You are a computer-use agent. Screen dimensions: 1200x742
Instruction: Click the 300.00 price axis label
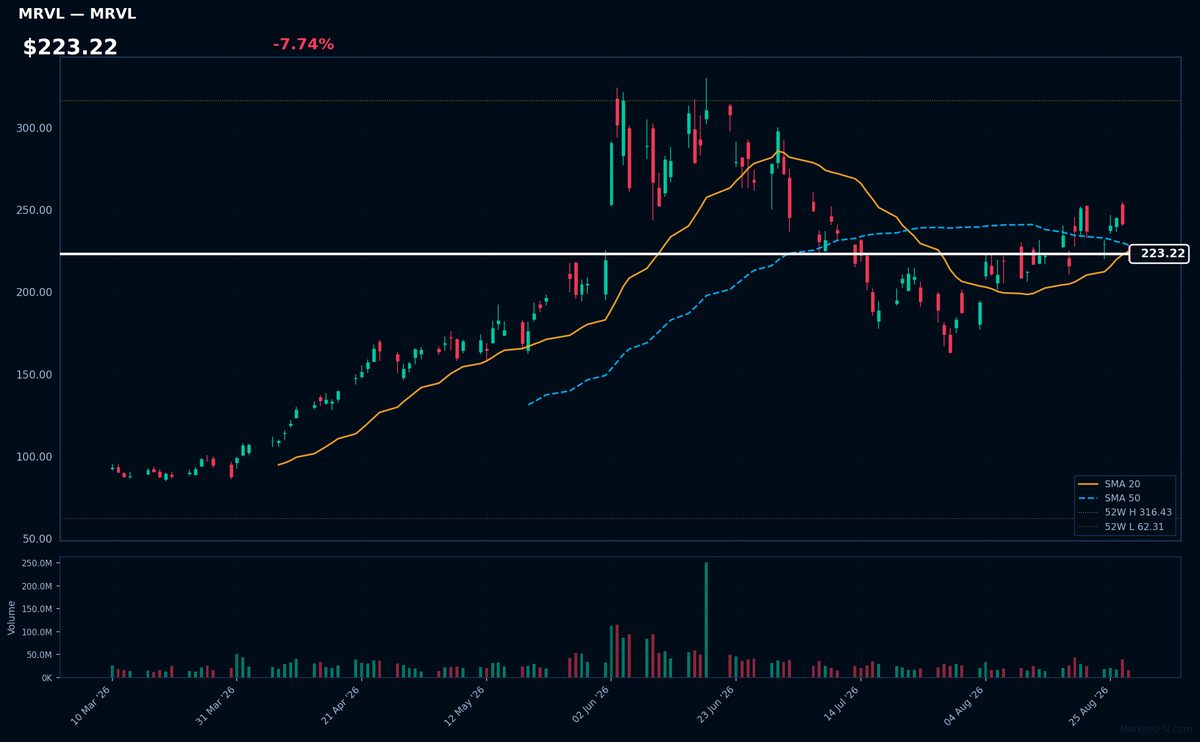(34, 129)
